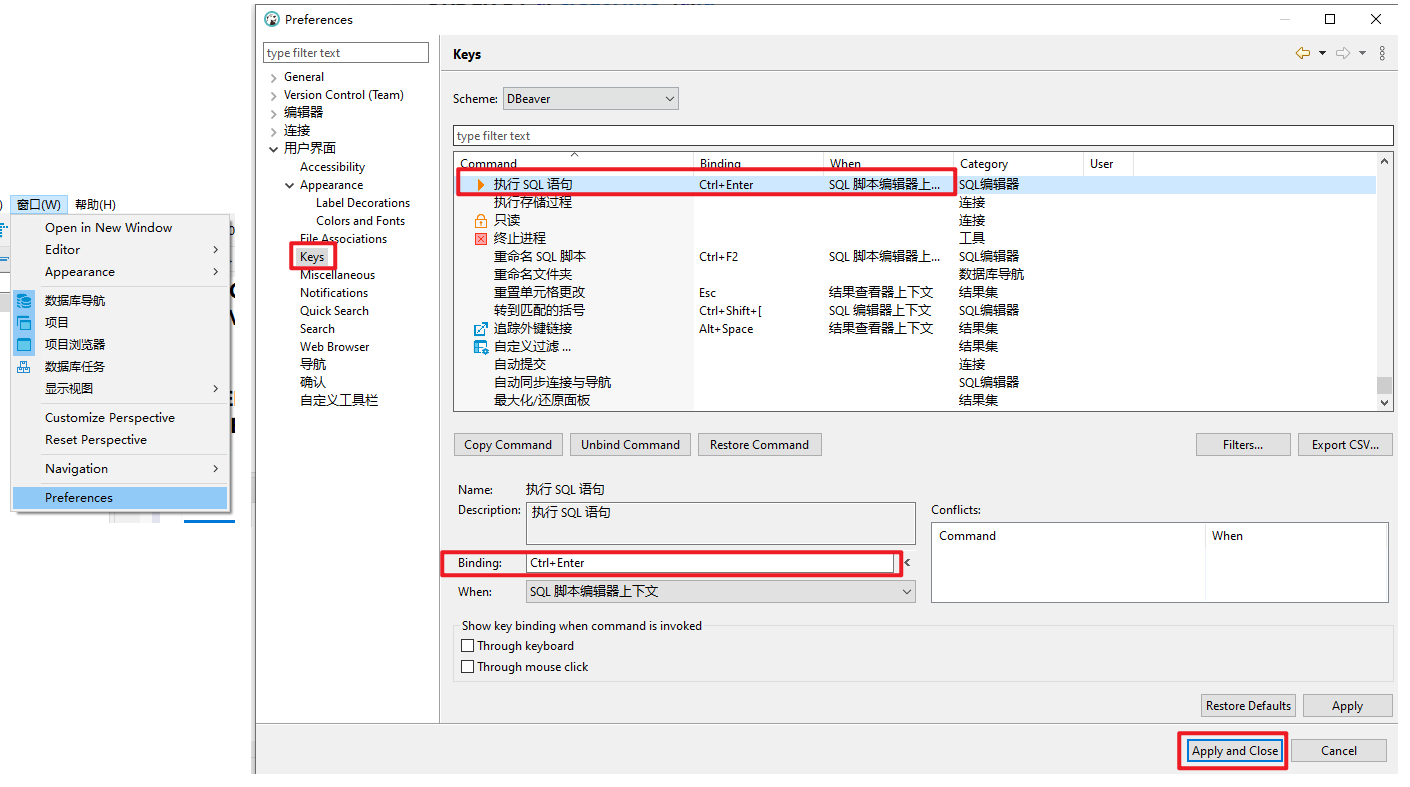Click Apply and Close

pos(1234,751)
